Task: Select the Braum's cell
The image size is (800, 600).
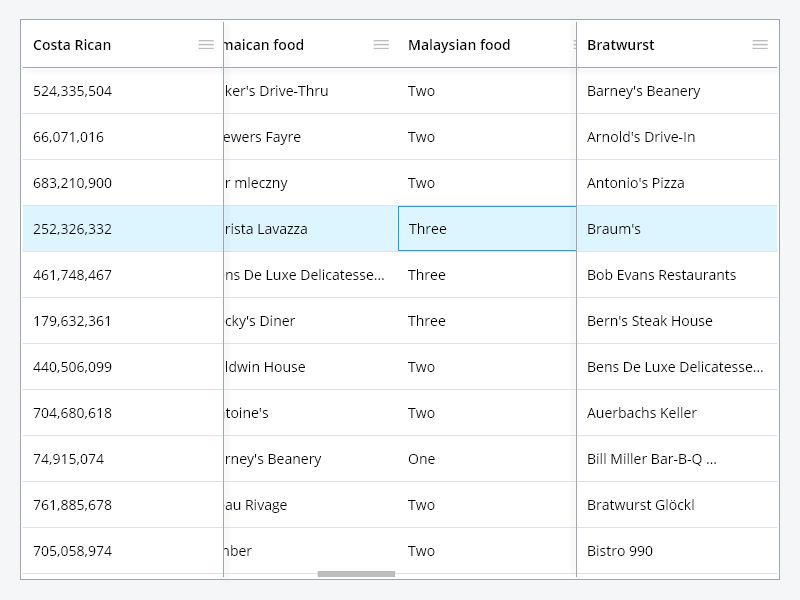Action: [x=677, y=229]
